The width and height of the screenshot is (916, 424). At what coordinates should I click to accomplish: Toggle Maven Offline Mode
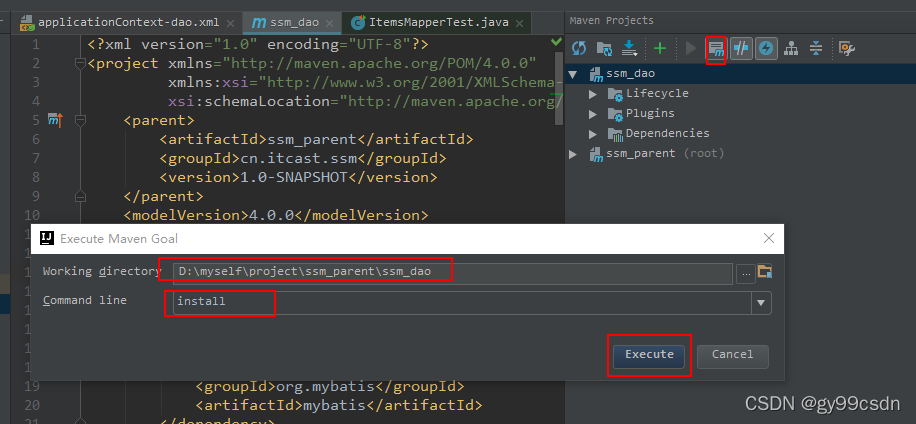click(x=741, y=48)
